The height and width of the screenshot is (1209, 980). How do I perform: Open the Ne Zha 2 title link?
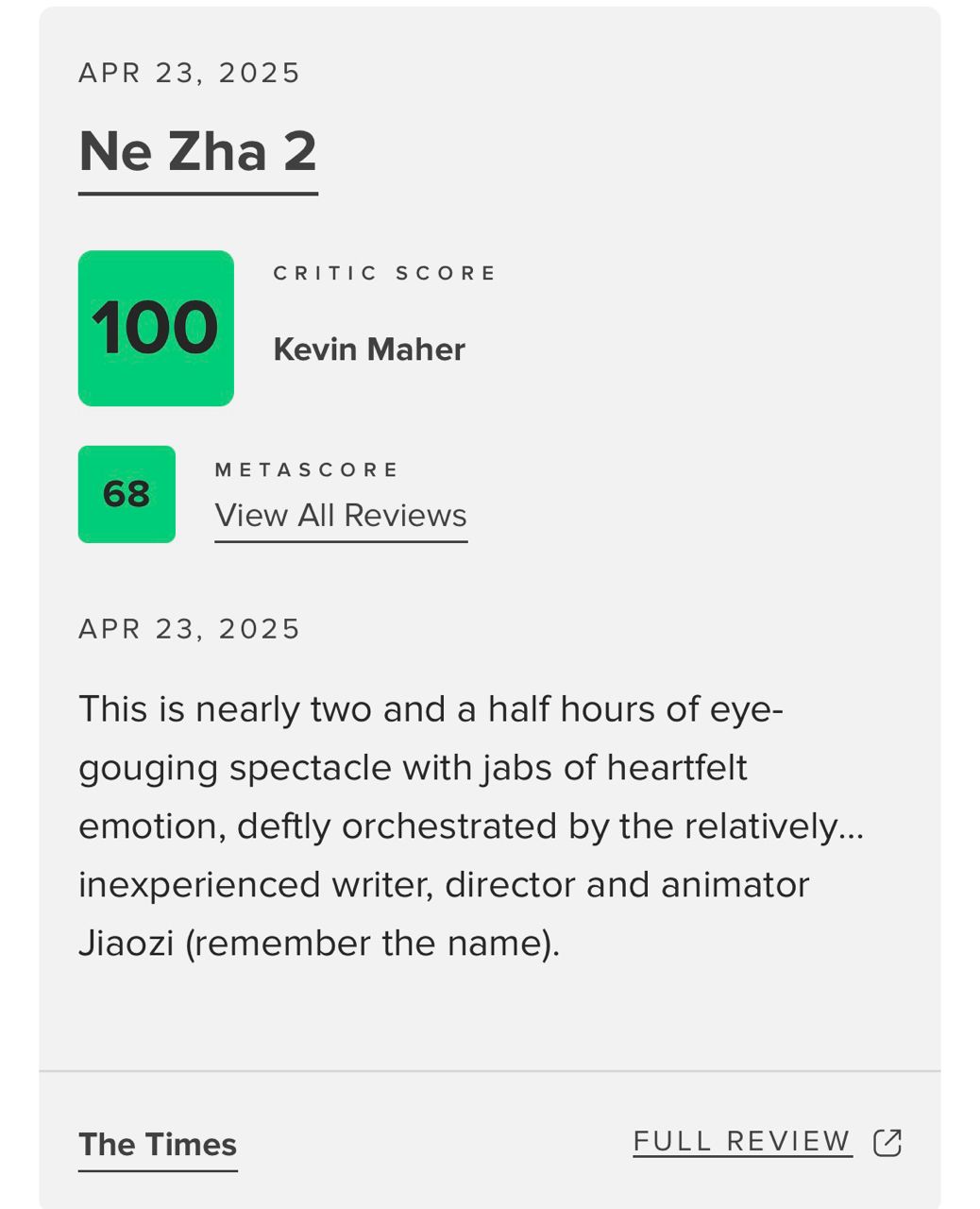click(x=197, y=152)
